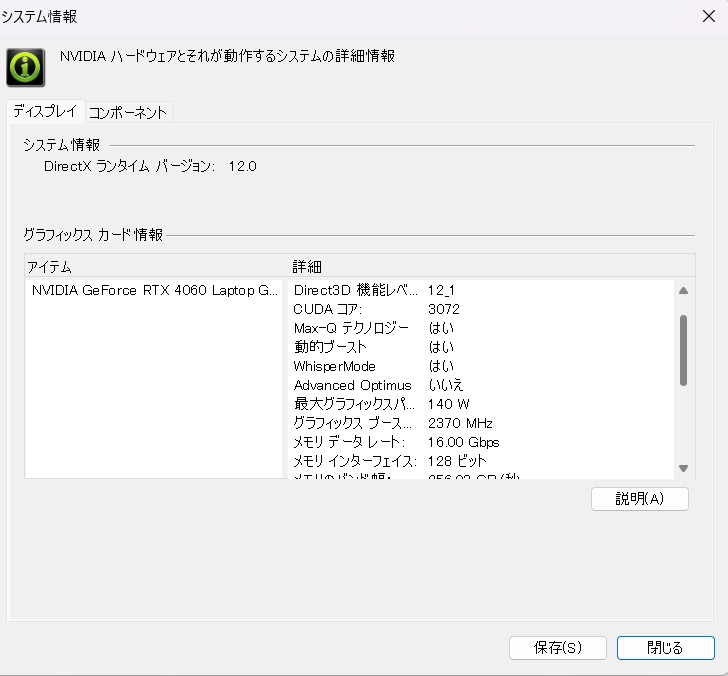The width and height of the screenshot is (728, 676).
Task: Close the システム情報 dialog with X
Action: 708,16
